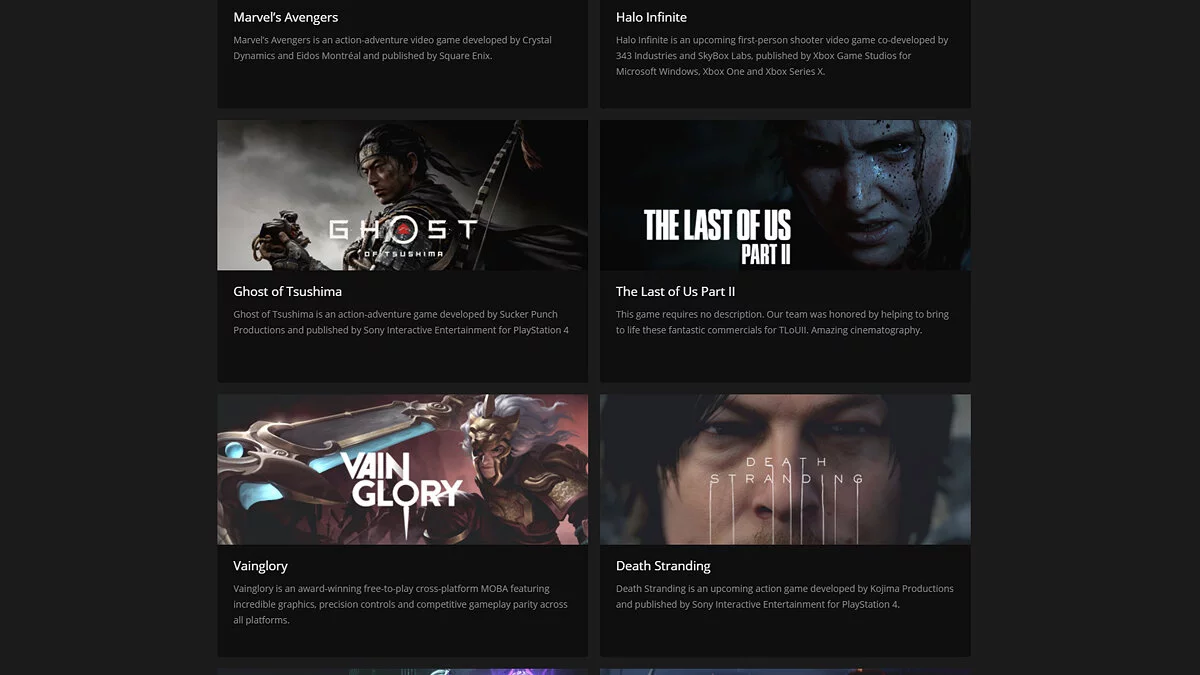Open The Last of Us Part II title link
Image resolution: width=1200 pixels, height=675 pixels.
[x=675, y=291]
